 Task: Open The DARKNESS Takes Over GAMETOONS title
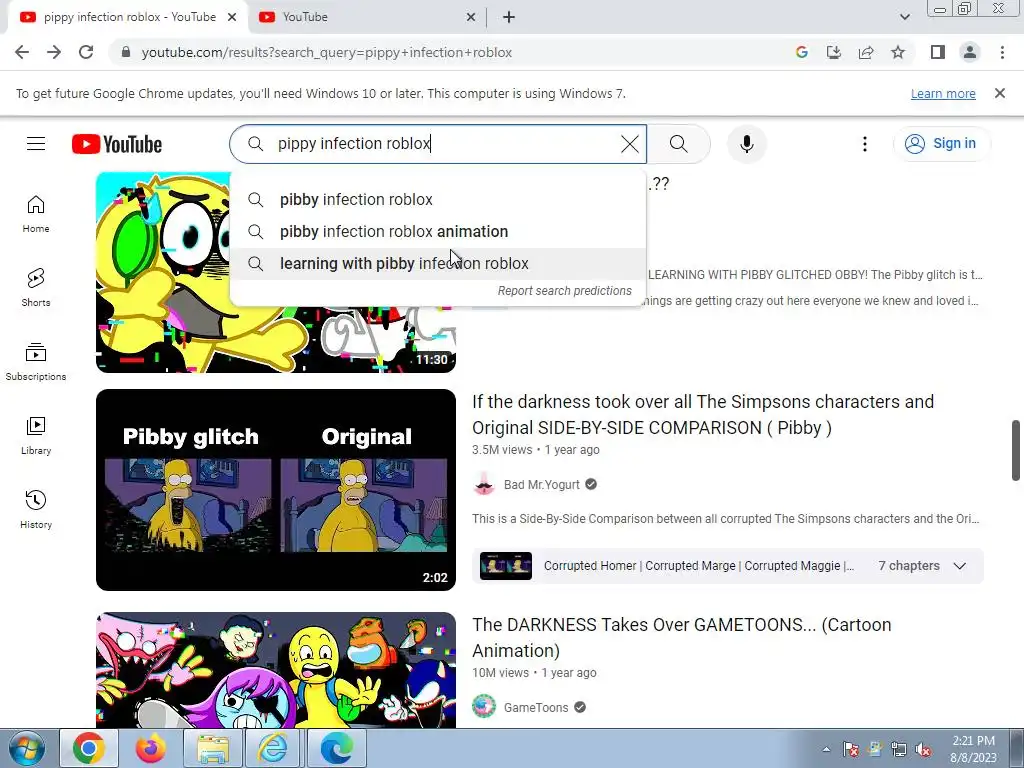(x=682, y=637)
